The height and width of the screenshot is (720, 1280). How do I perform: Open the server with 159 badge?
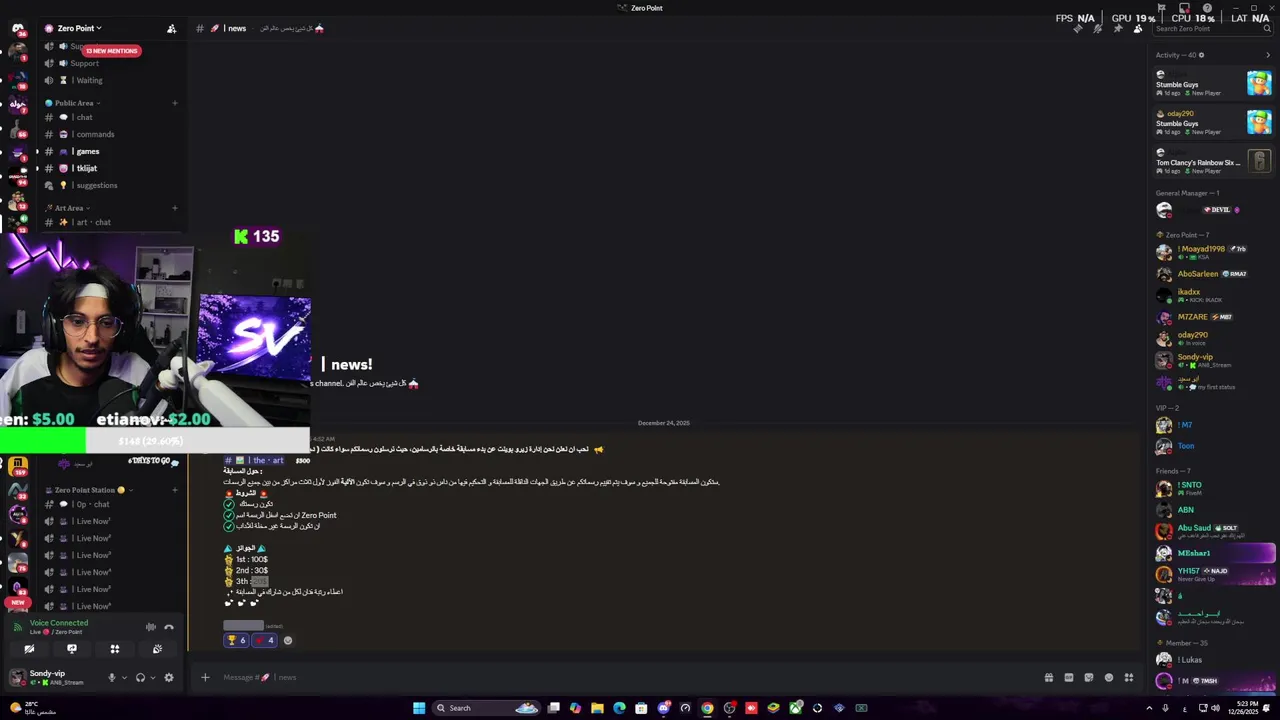(x=17, y=466)
